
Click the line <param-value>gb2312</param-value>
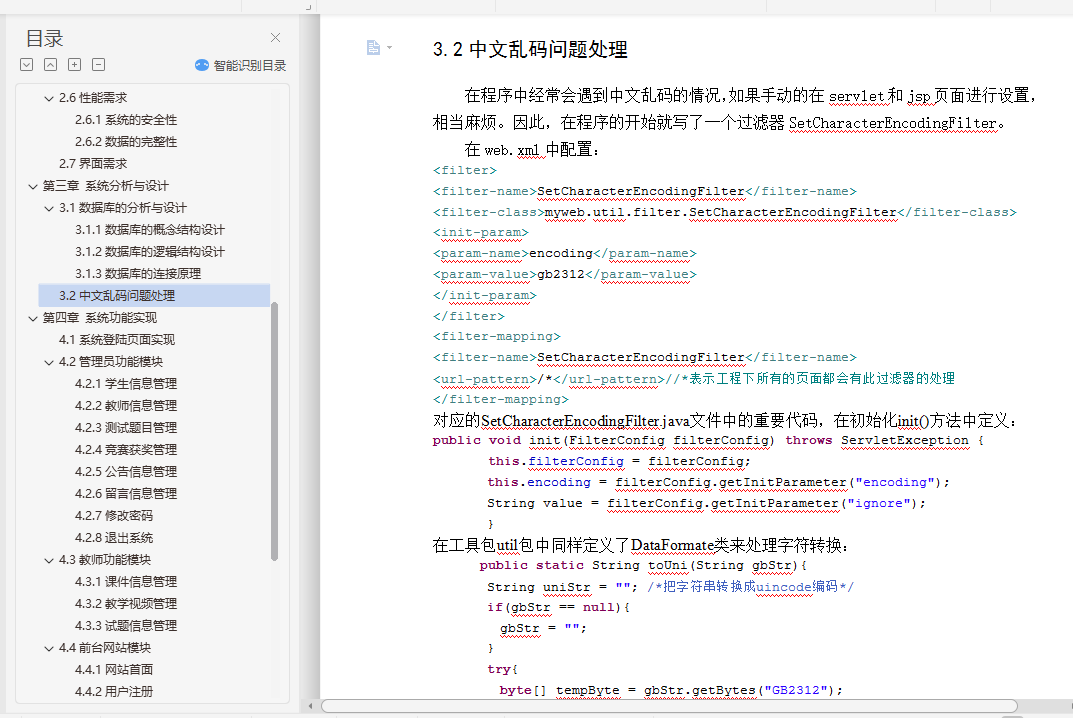tap(565, 274)
